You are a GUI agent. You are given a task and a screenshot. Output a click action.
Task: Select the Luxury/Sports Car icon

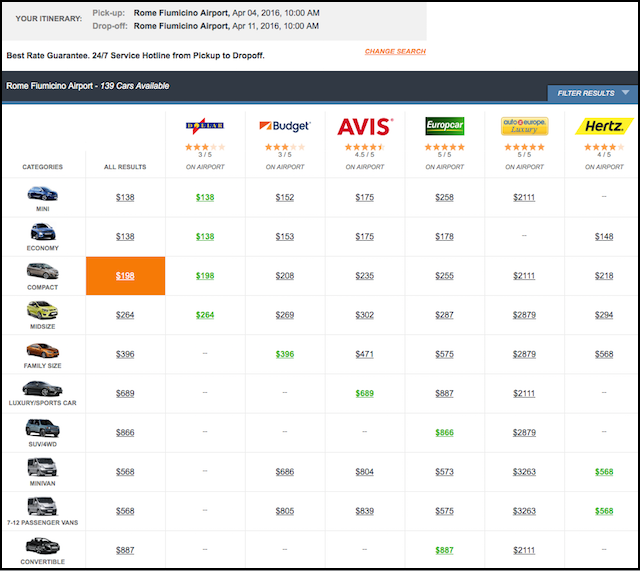[43, 388]
